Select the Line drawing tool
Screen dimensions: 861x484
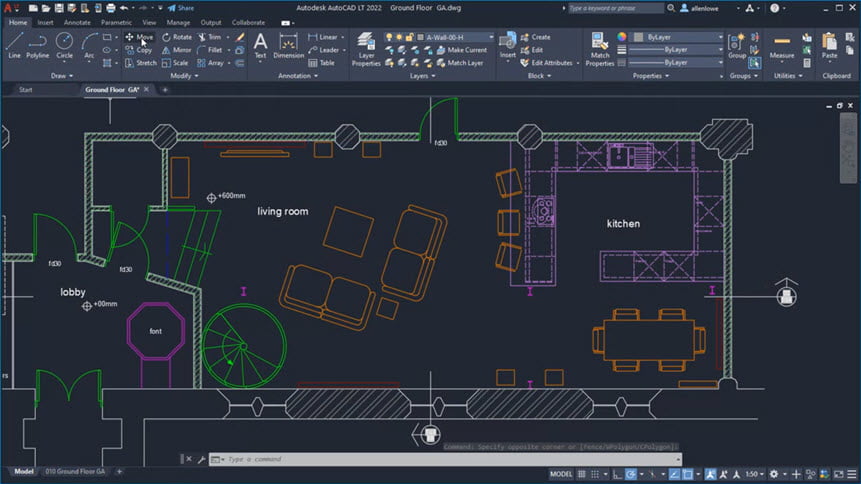(x=14, y=45)
